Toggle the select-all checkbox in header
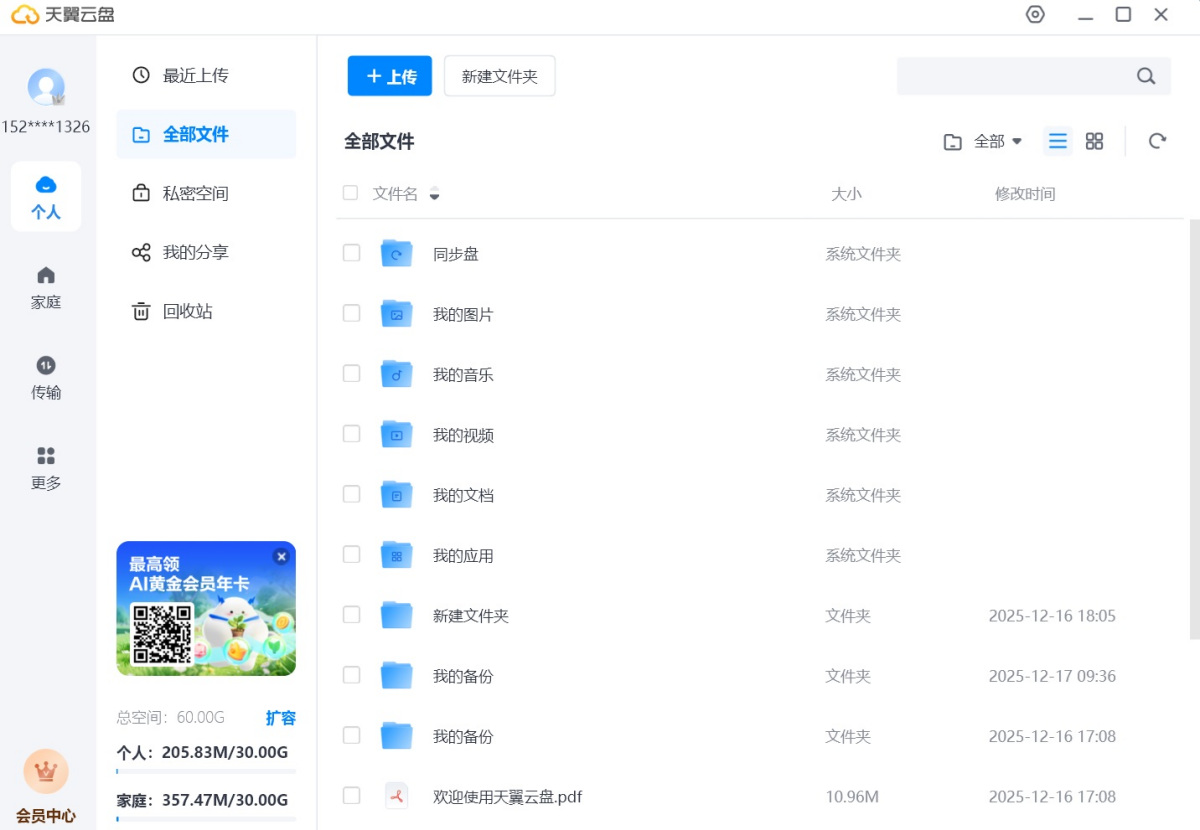 tap(350, 193)
